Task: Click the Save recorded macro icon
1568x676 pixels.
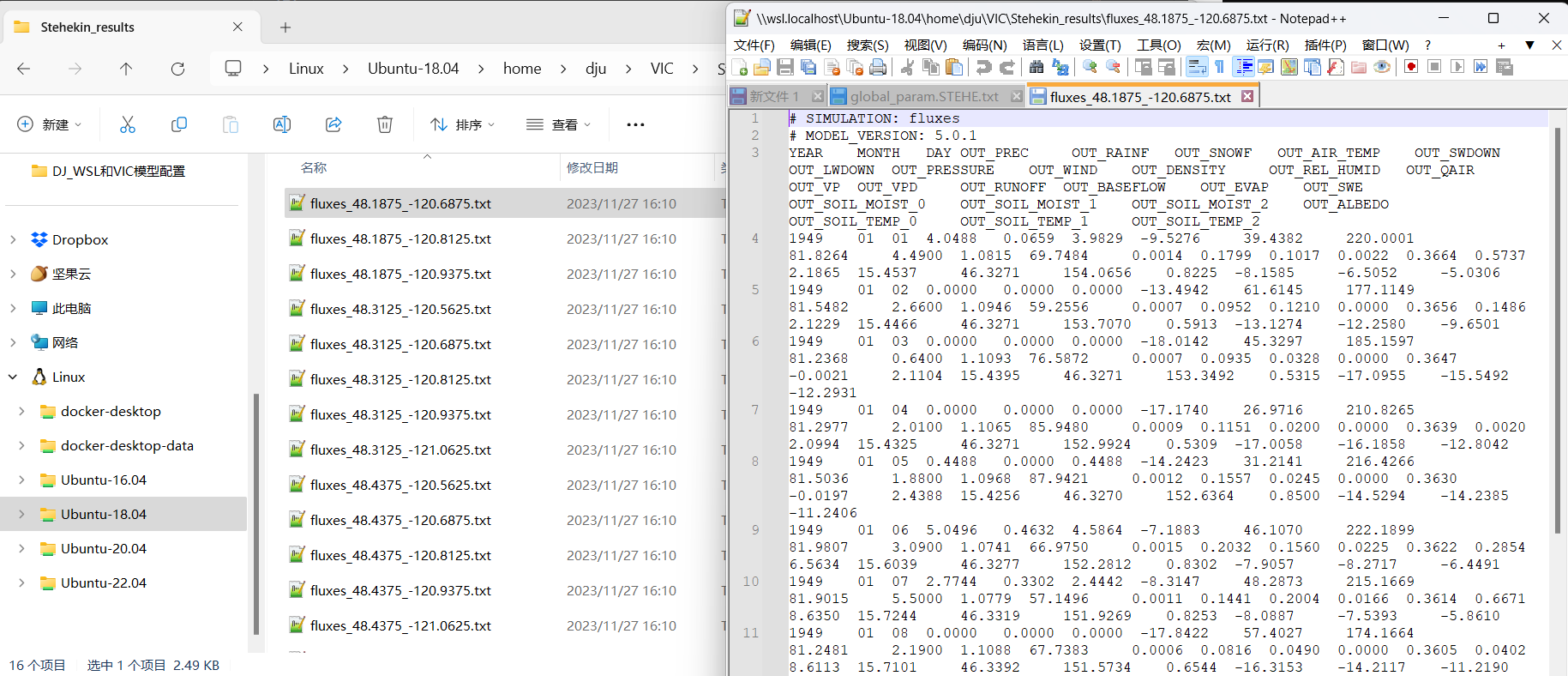Action: tap(1505, 67)
